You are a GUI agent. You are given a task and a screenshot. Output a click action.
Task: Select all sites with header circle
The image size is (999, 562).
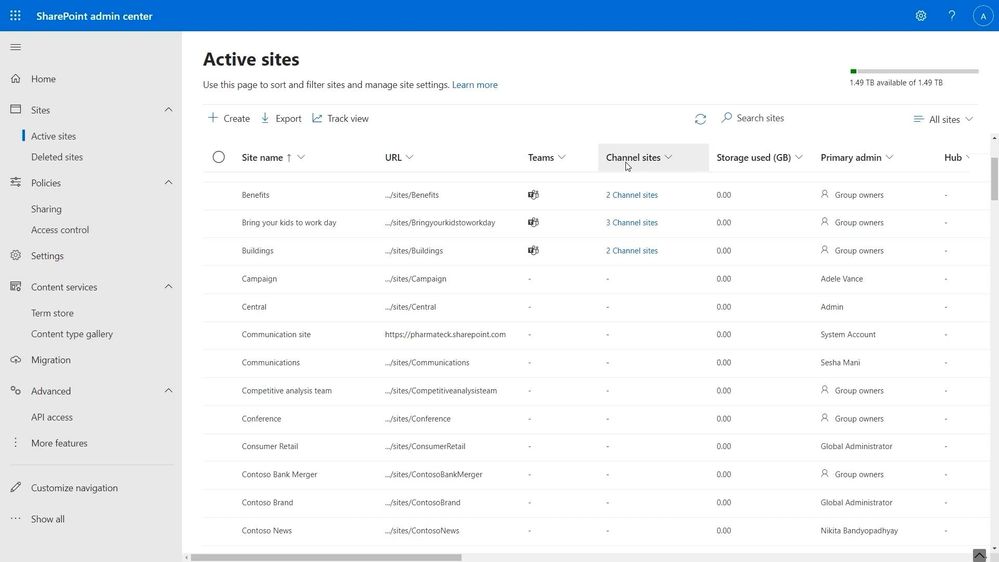219,157
